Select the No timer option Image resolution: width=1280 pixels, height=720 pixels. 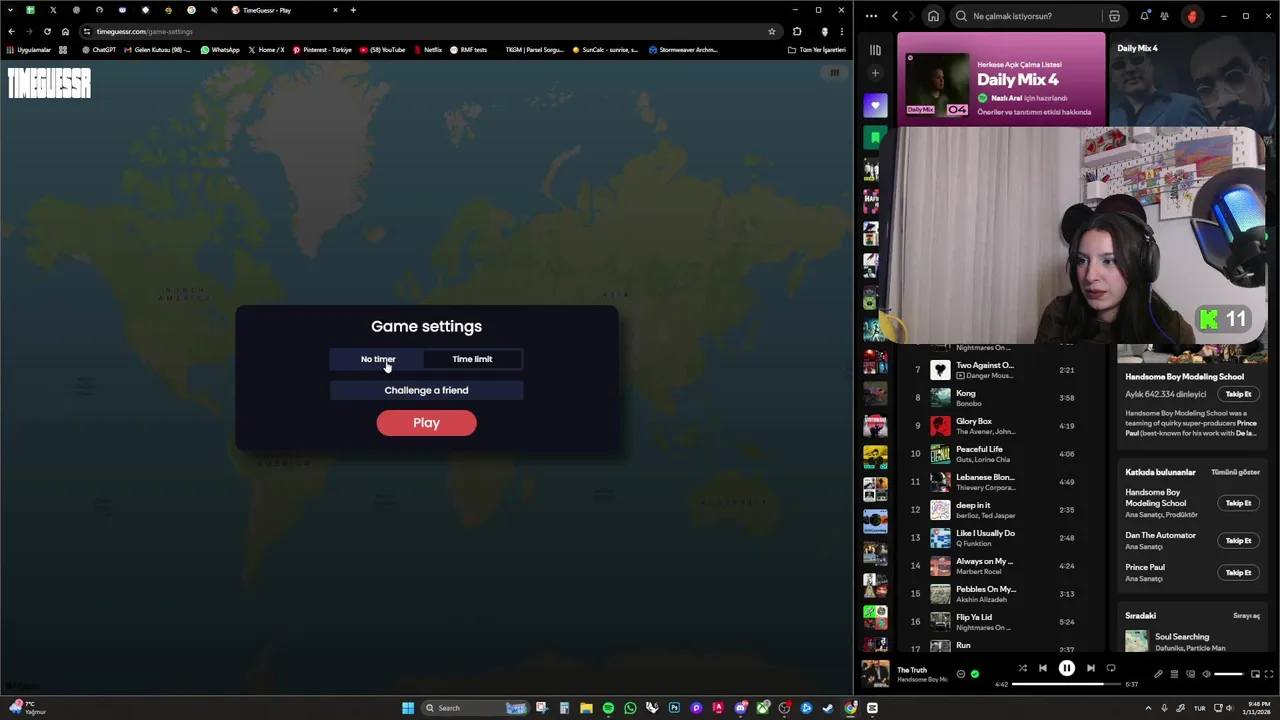point(378,359)
